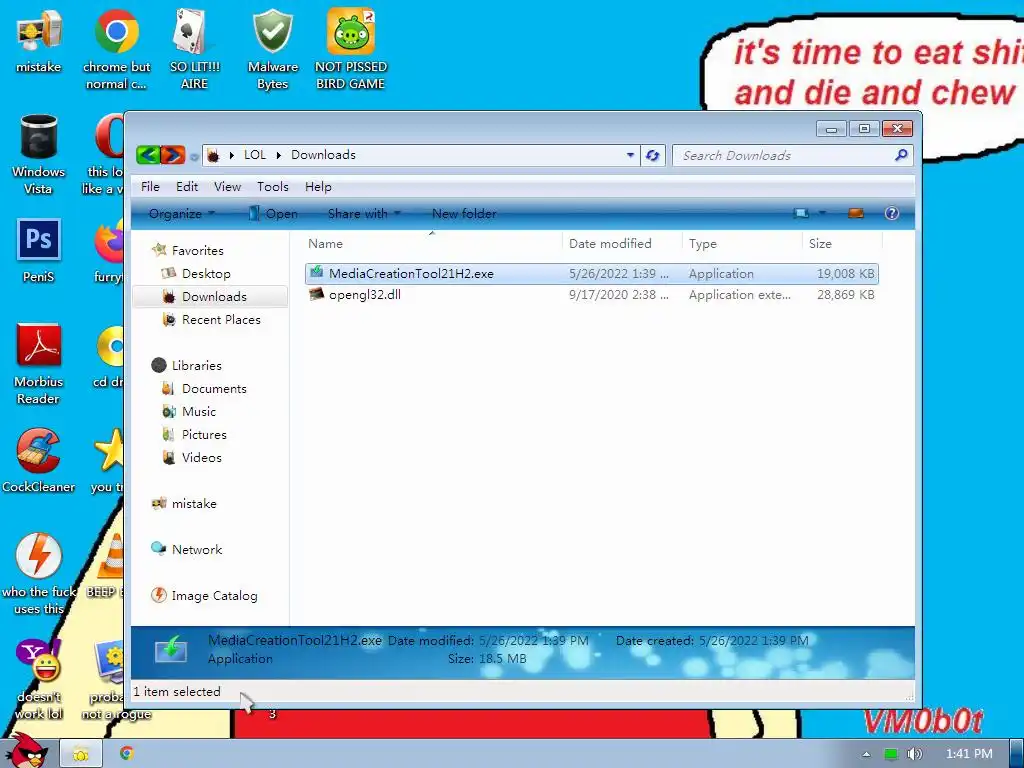The height and width of the screenshot is (768, 1024).
Task: Click the volume speaker tray icon
Action: tap(914, 754)
